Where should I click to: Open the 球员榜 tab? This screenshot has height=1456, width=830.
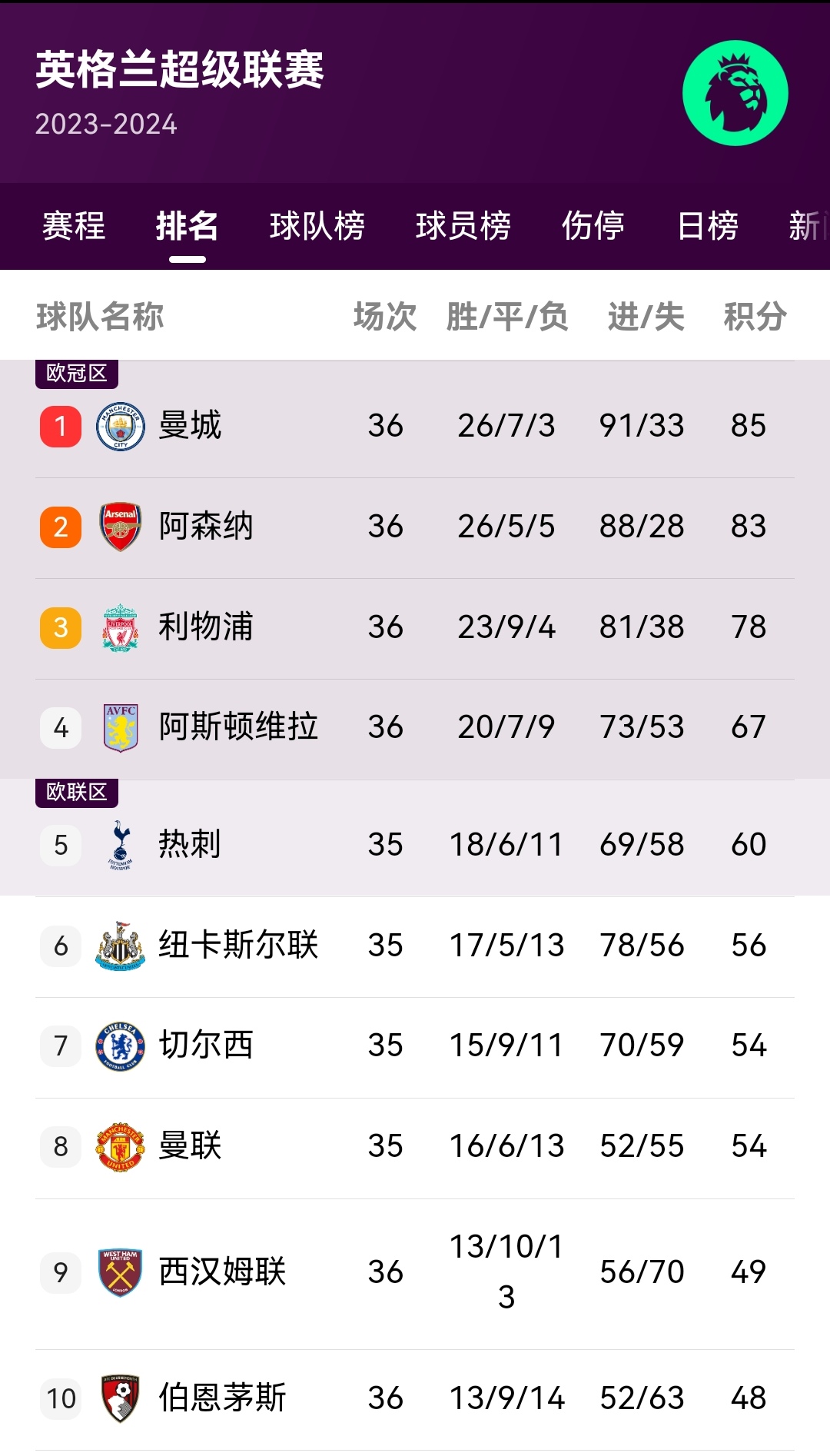(463, 226)
